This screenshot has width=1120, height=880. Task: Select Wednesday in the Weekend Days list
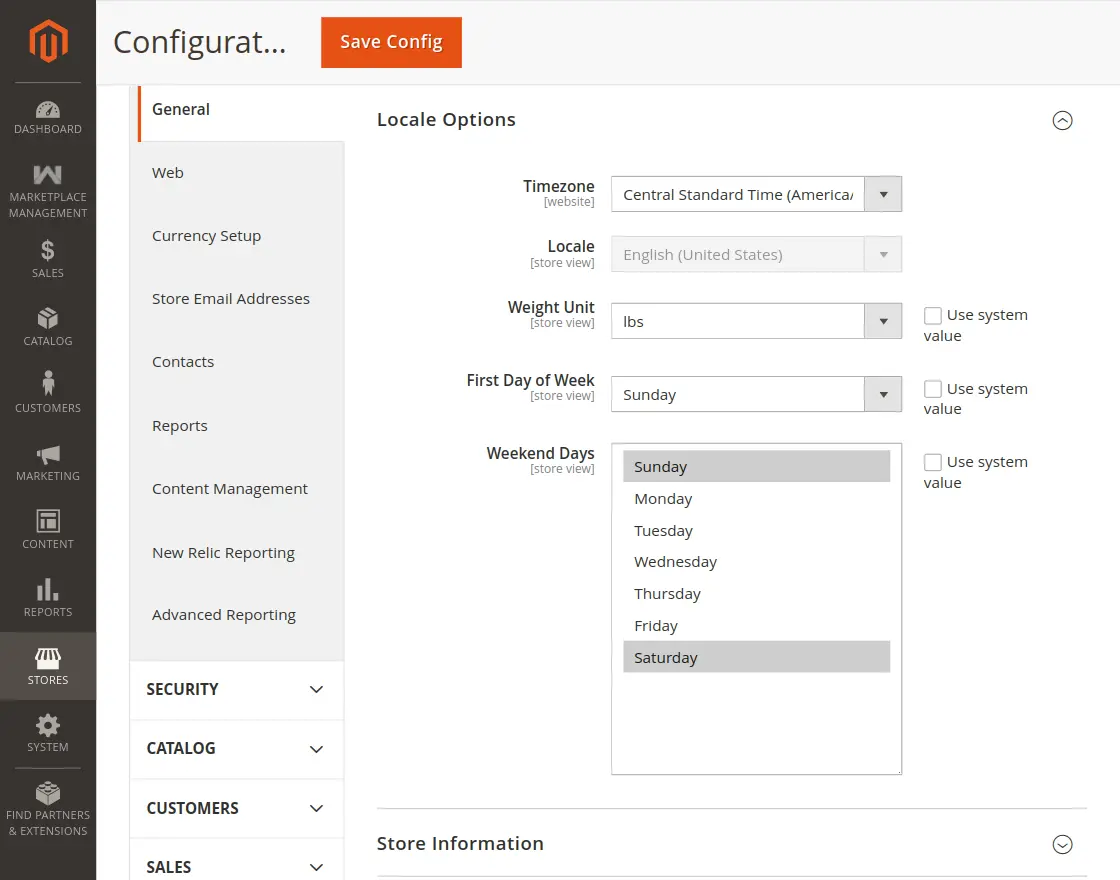point(675,562)
